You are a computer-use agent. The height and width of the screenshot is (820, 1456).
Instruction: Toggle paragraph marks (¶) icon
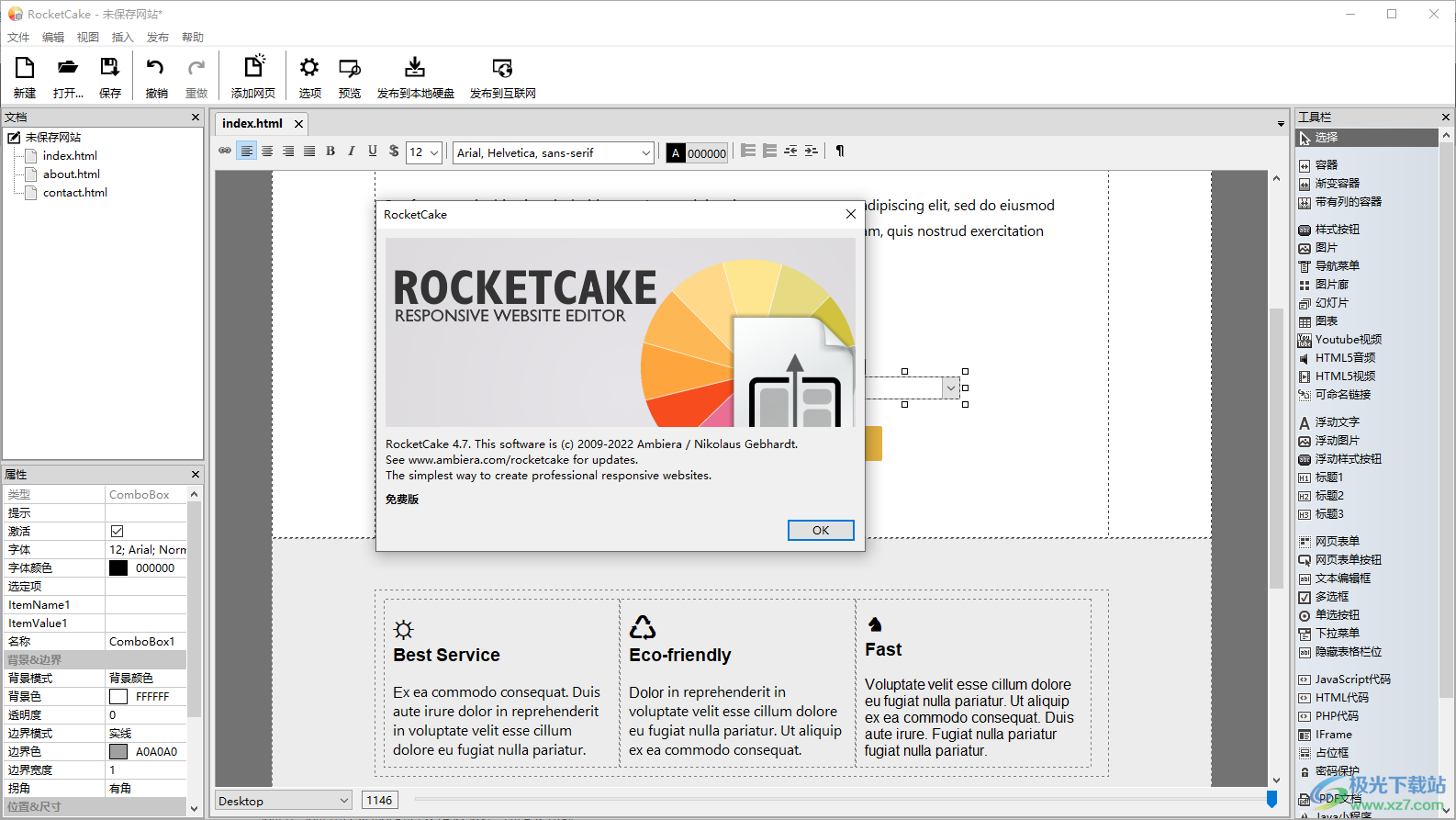pyautogui.click(x=840, y=152)
